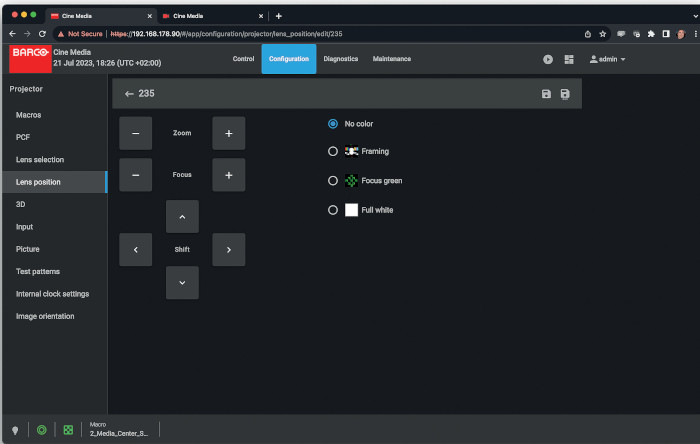Open the Maintenance tab
700x444 pixels.
pyautogui.click(x=392, y=59)
